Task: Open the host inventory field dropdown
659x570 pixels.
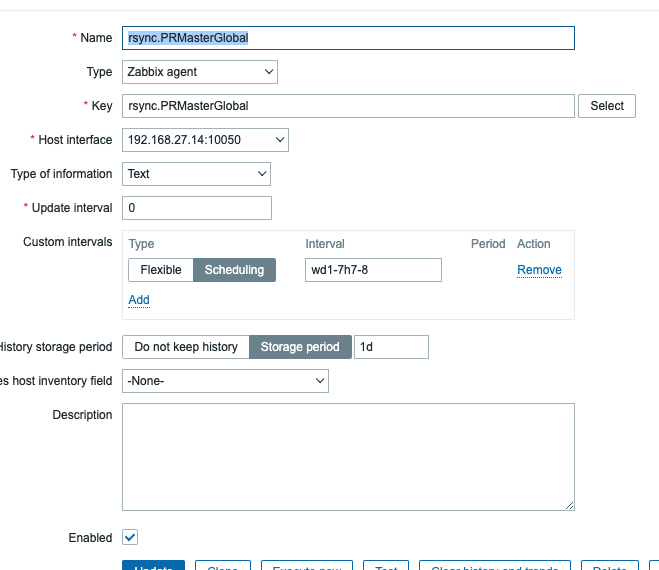Action: pos(225,381)
